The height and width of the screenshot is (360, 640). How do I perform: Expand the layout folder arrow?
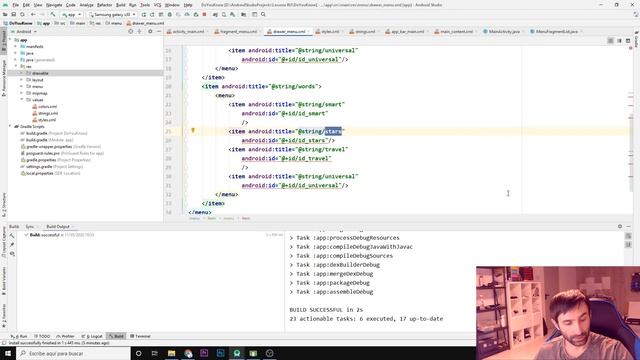point(22,80)
